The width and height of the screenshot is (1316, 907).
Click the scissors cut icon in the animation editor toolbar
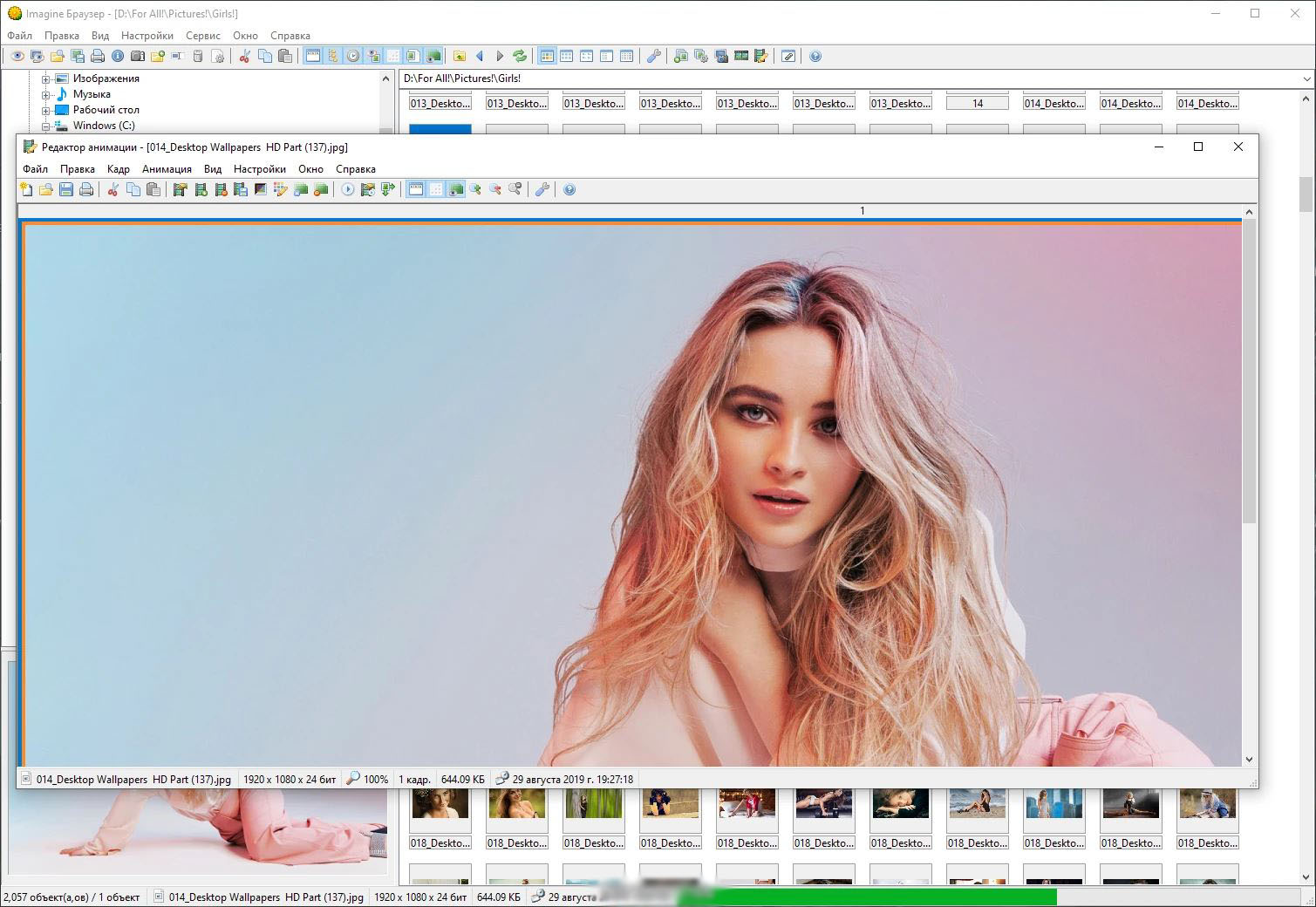pos(113,189)
